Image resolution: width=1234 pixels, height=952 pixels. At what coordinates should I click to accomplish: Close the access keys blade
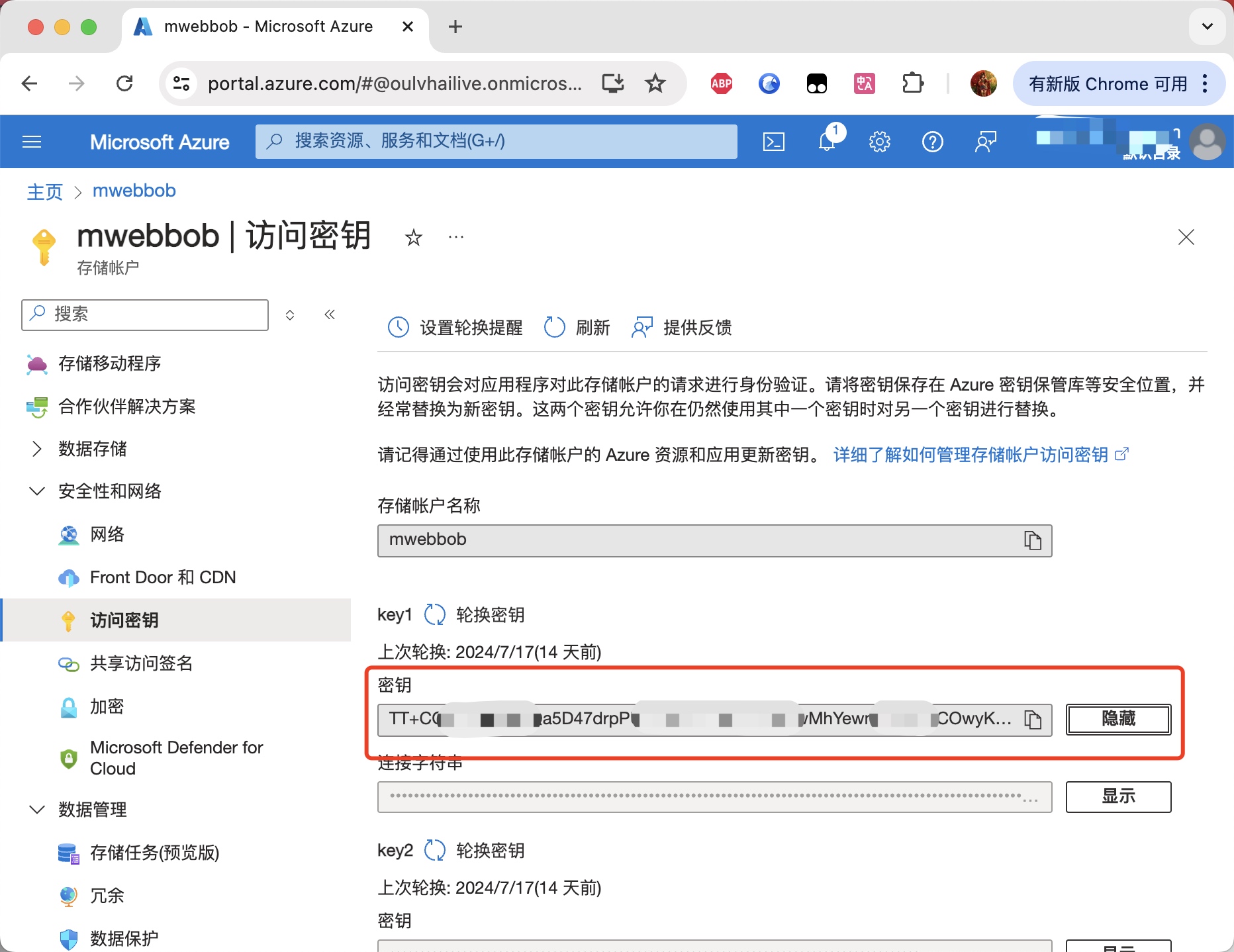click(1186, 237)
